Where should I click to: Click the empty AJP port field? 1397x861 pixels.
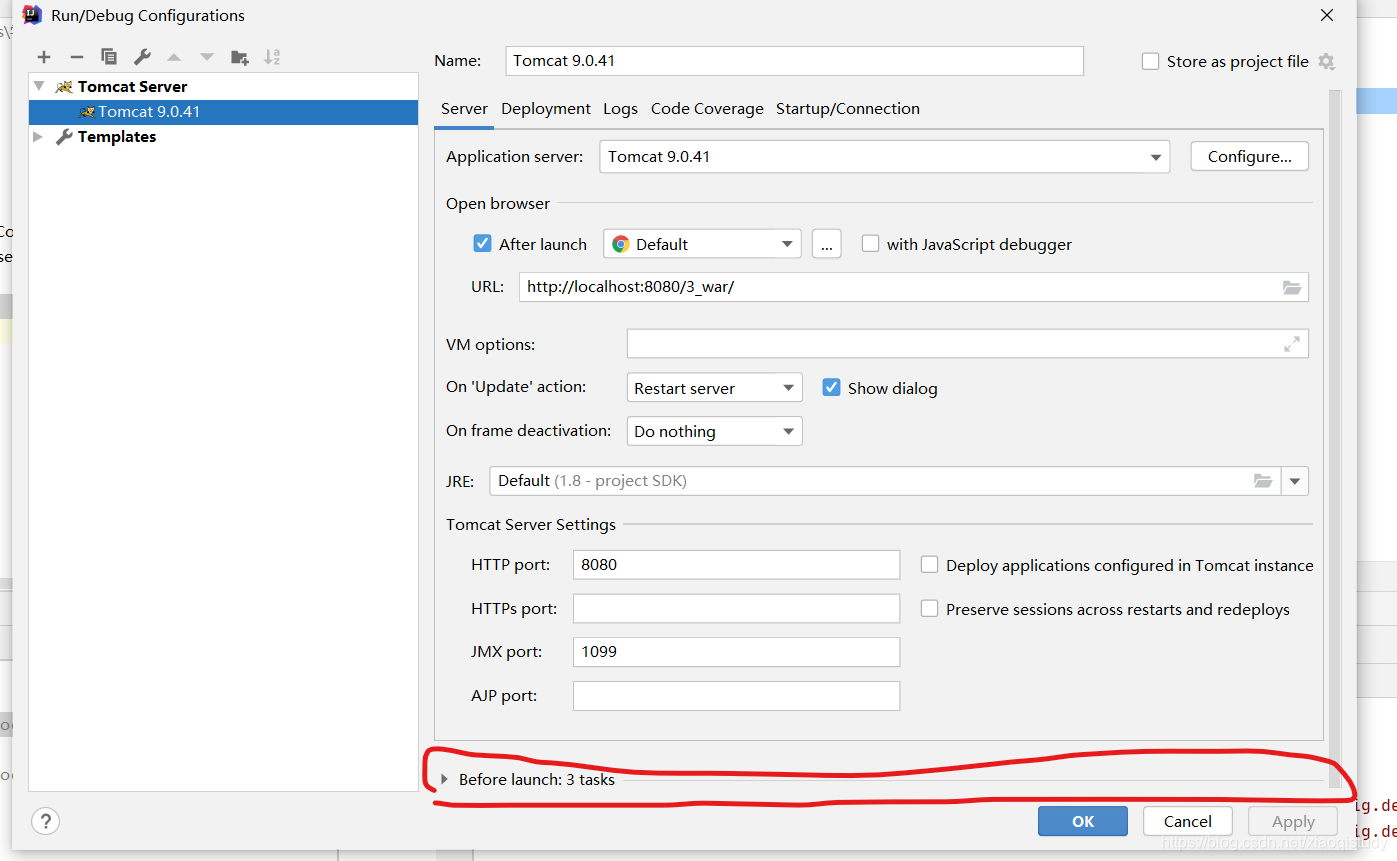coord(736,696)
